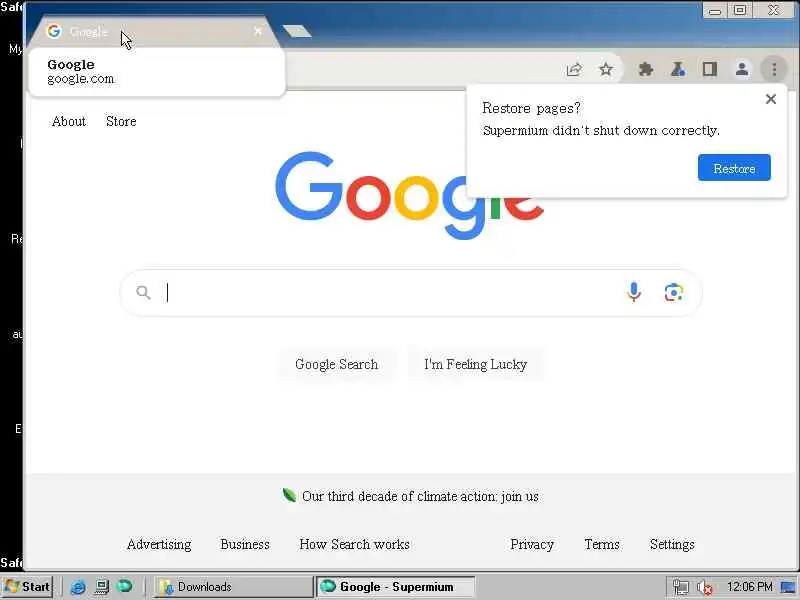Click the volume tray icon with red x
Image resolution: width=800 pixels, height=600 pixels.
click(x=705, y=587)
